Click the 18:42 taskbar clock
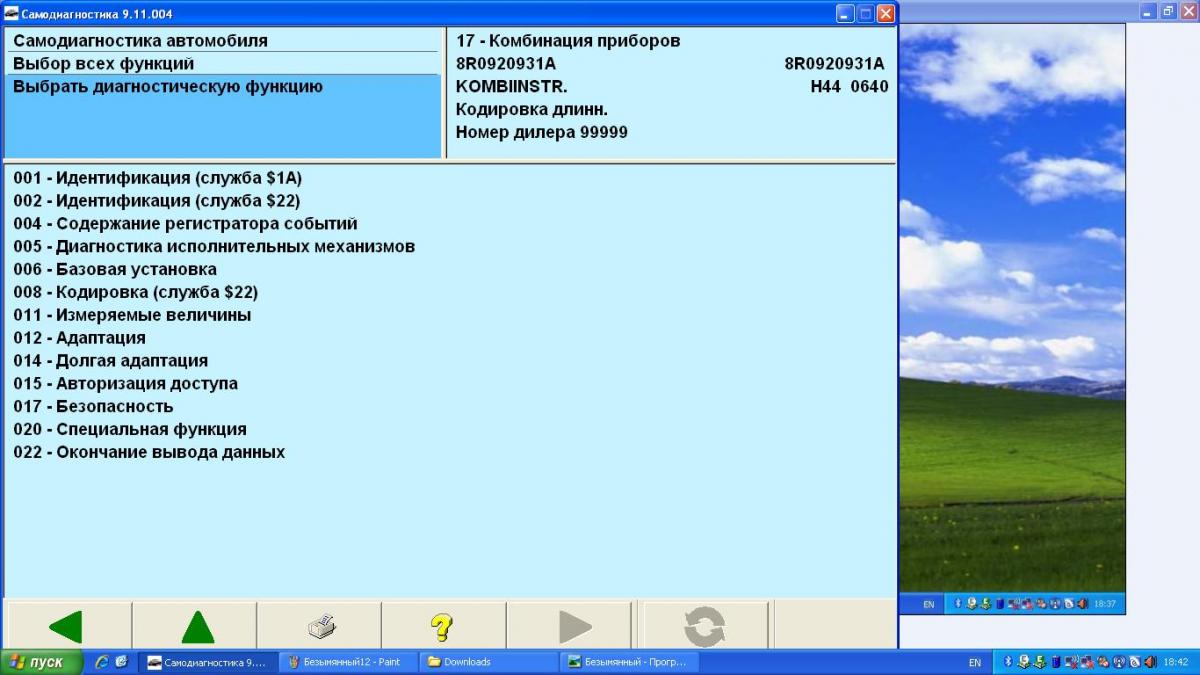 click(x=1176, y=662)
